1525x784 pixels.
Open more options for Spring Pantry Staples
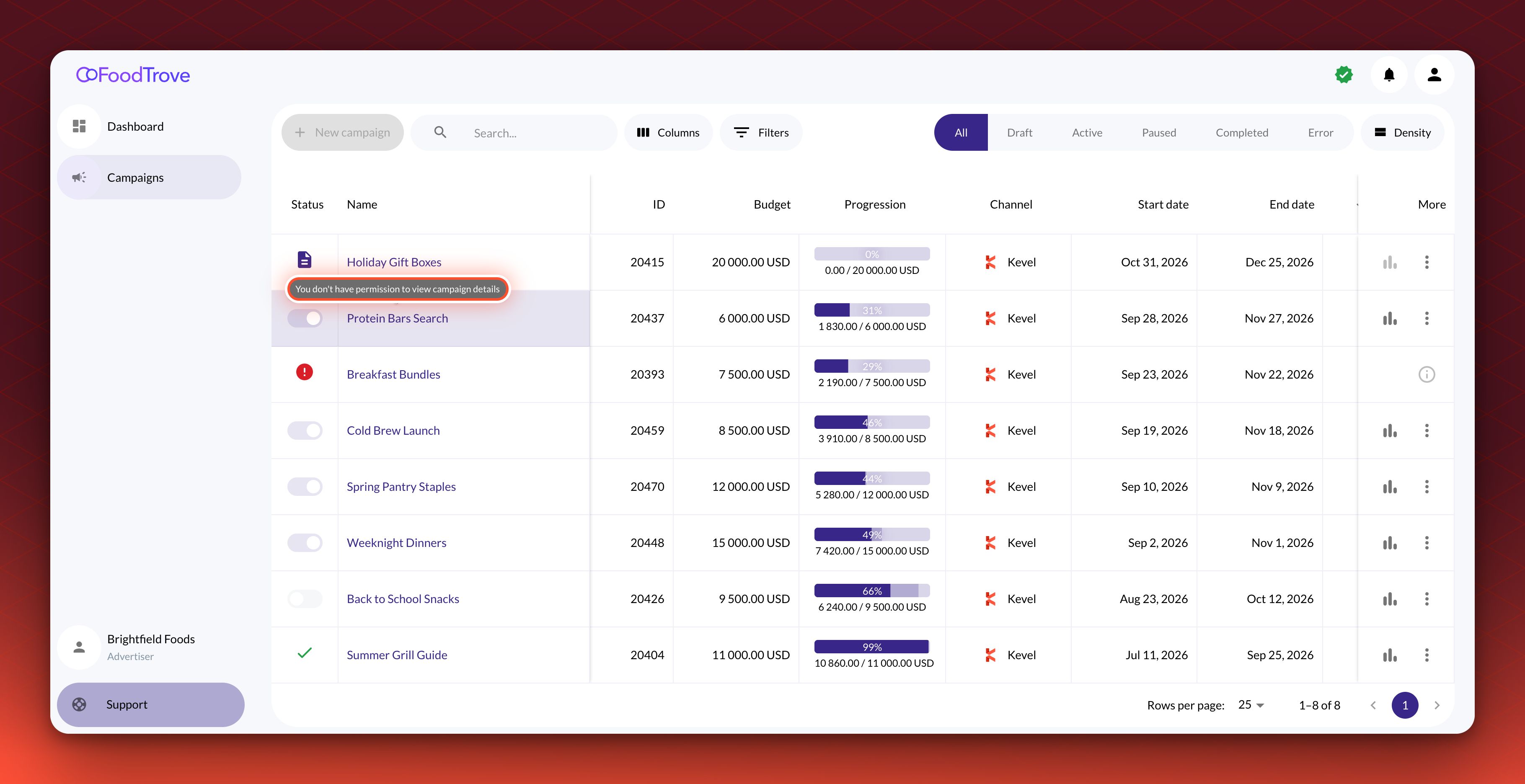(x=1427, y=486)
